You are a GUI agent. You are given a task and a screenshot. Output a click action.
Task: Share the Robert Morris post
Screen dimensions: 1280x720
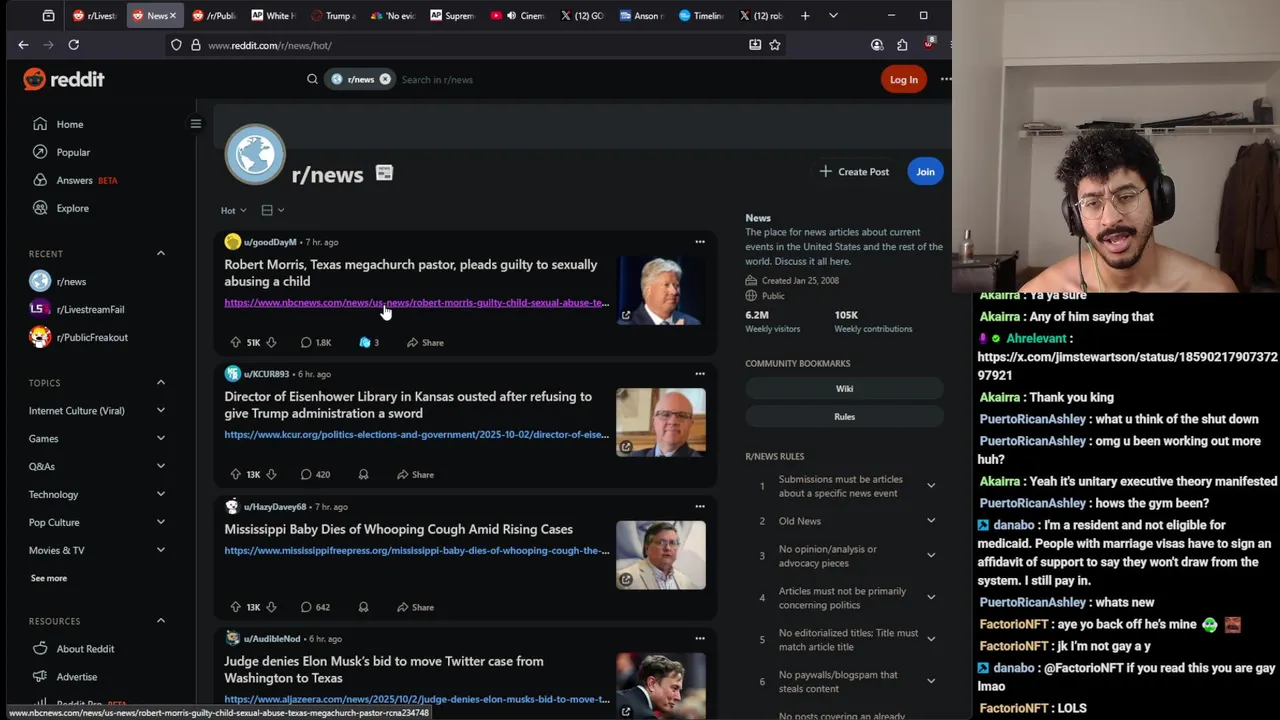[x=425, y=342]
